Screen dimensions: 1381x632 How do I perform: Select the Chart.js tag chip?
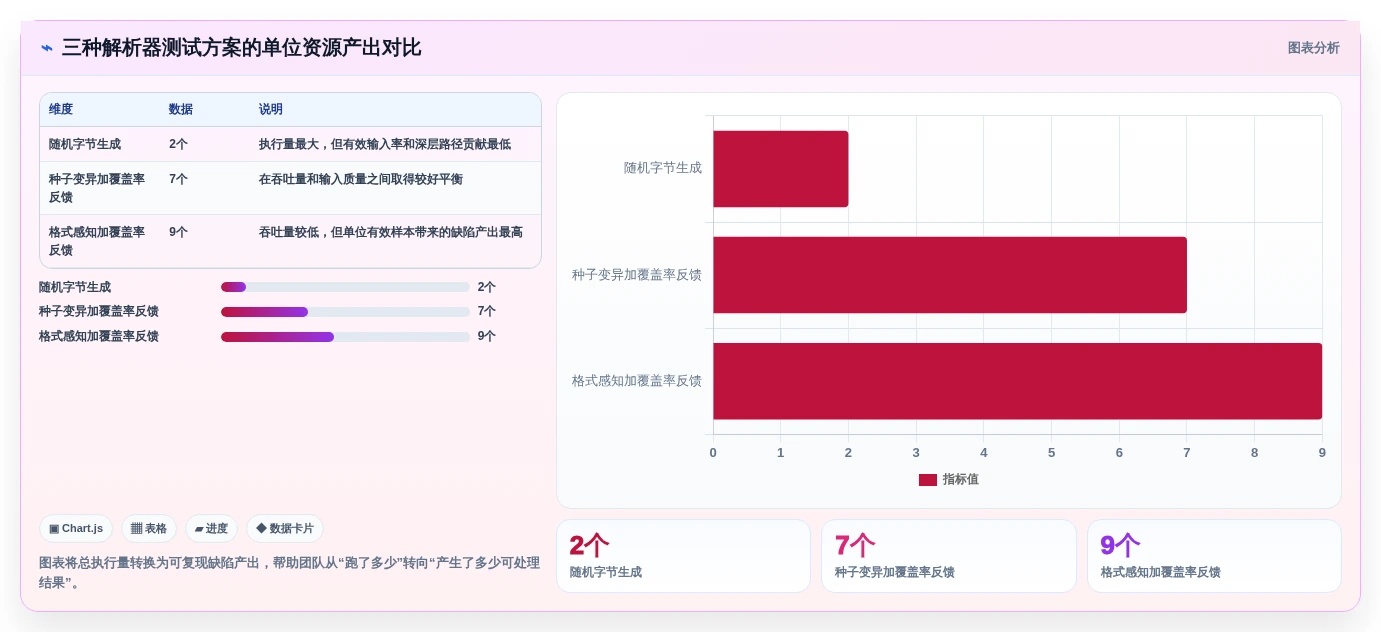pyautogui.click(x=76, y=528)
